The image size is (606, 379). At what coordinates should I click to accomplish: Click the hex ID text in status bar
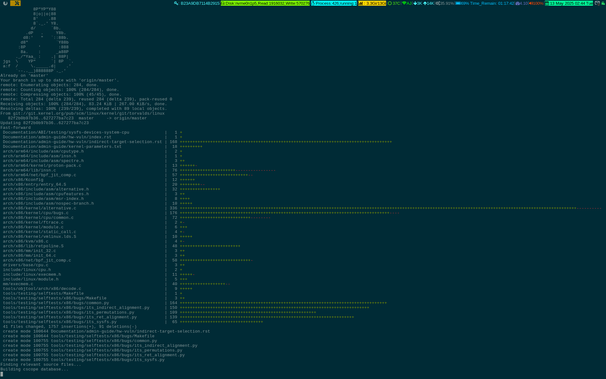coord(200,3)
